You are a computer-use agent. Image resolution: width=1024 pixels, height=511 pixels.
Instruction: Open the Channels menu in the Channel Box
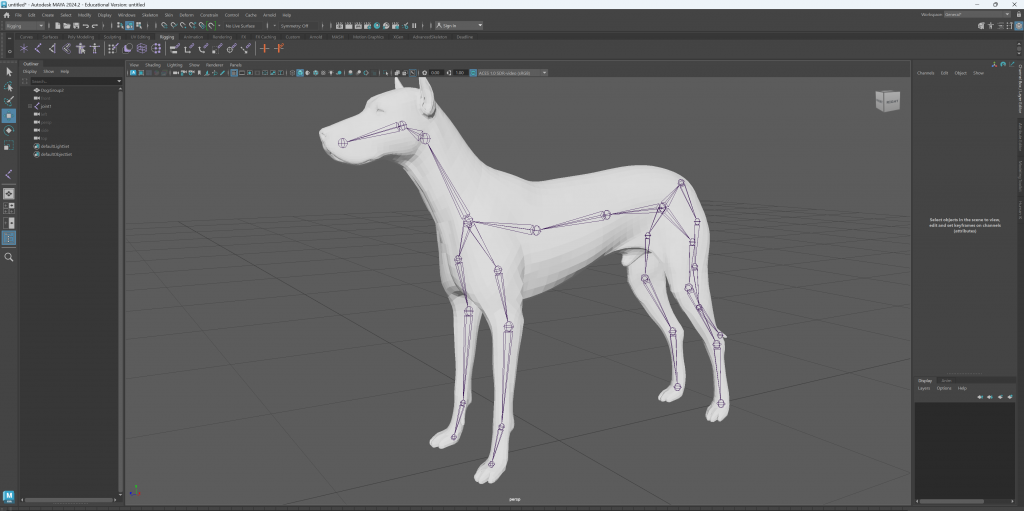point(925,73)
